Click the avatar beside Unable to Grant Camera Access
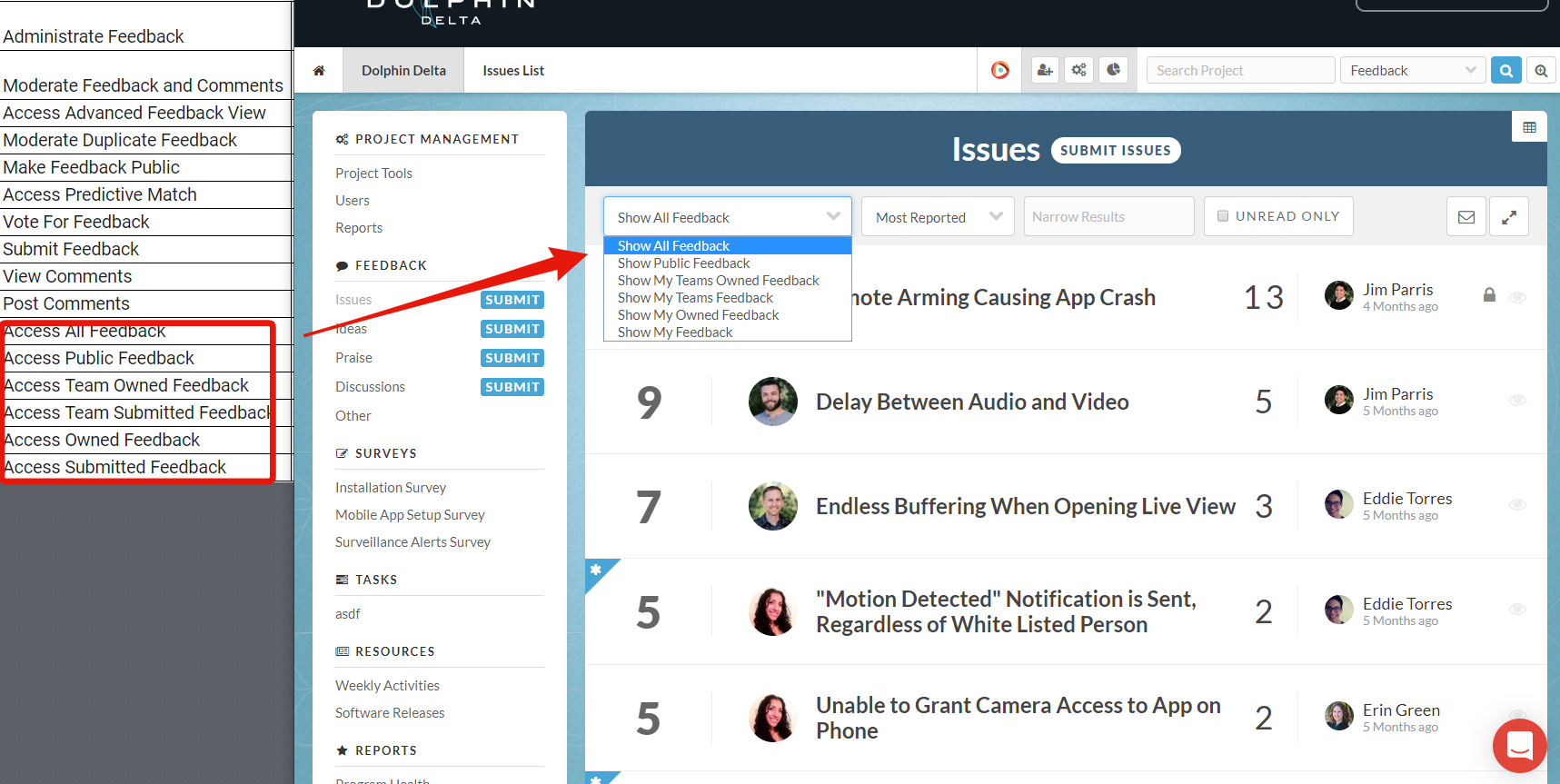 (773, 718)
